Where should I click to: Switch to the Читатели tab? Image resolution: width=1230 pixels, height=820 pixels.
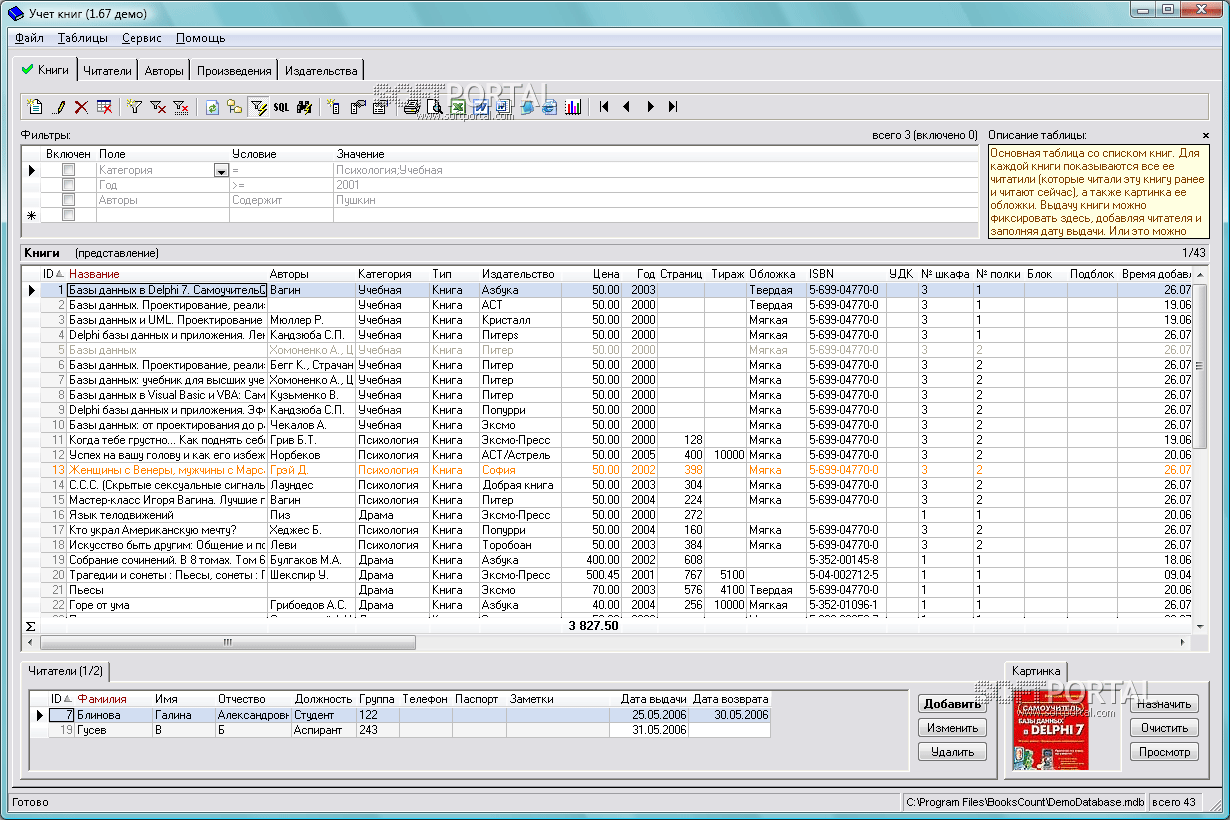[107, 71]
